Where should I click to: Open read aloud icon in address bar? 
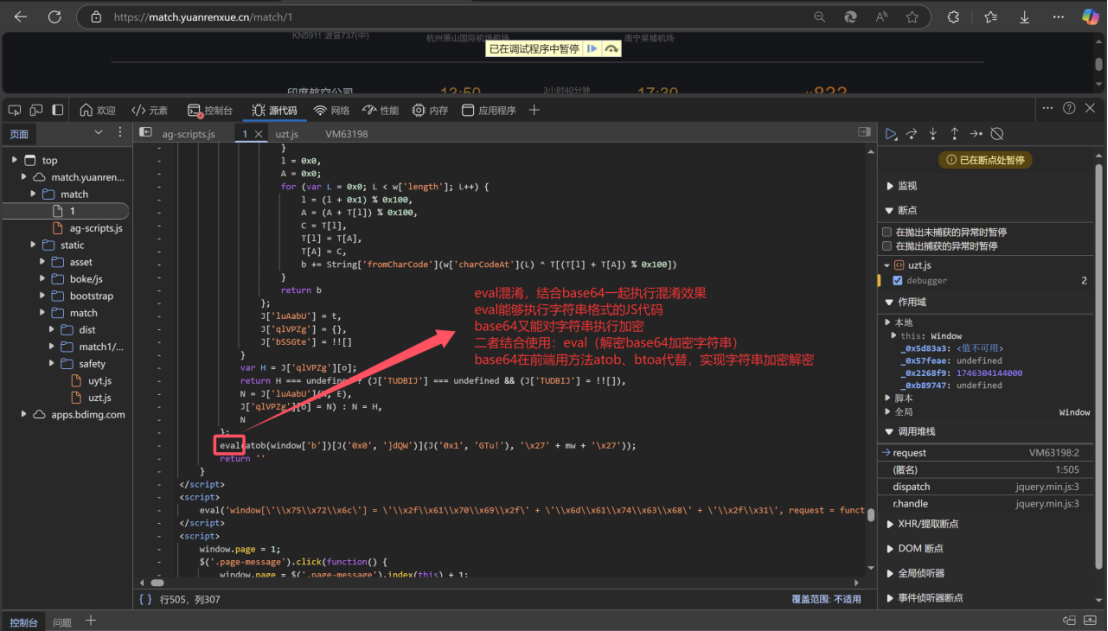pos(881,17)
